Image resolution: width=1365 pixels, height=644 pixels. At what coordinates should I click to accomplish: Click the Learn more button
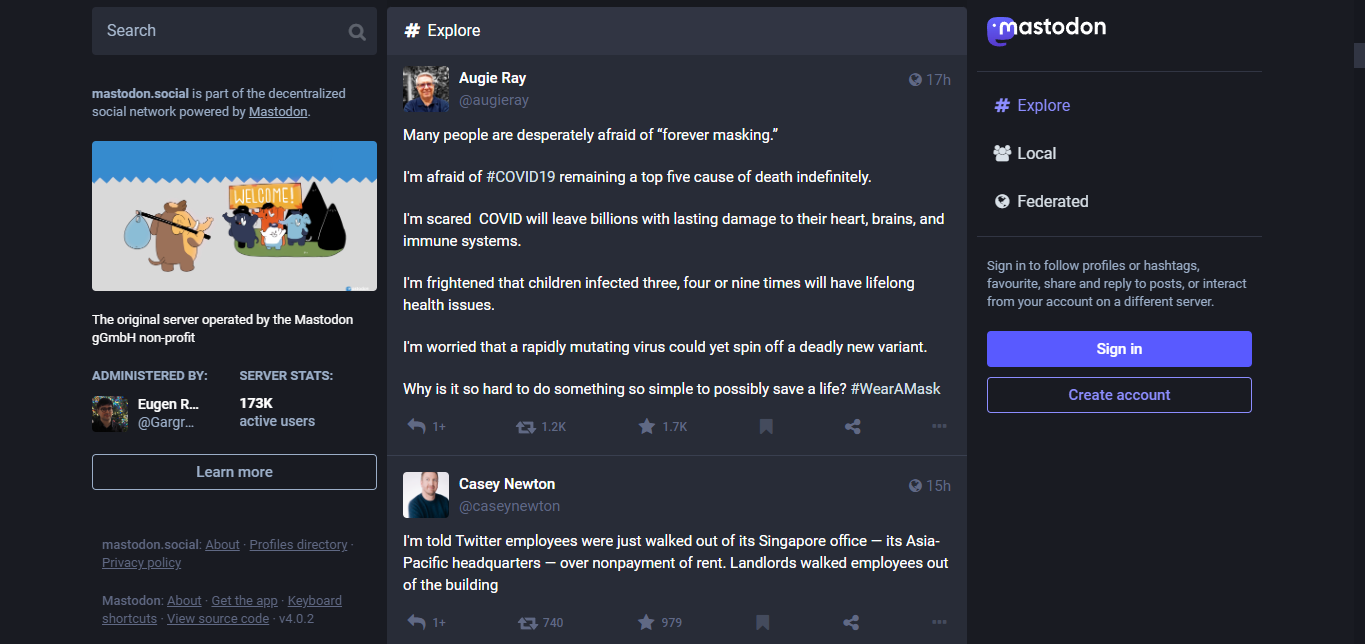(x=234, y=472)
